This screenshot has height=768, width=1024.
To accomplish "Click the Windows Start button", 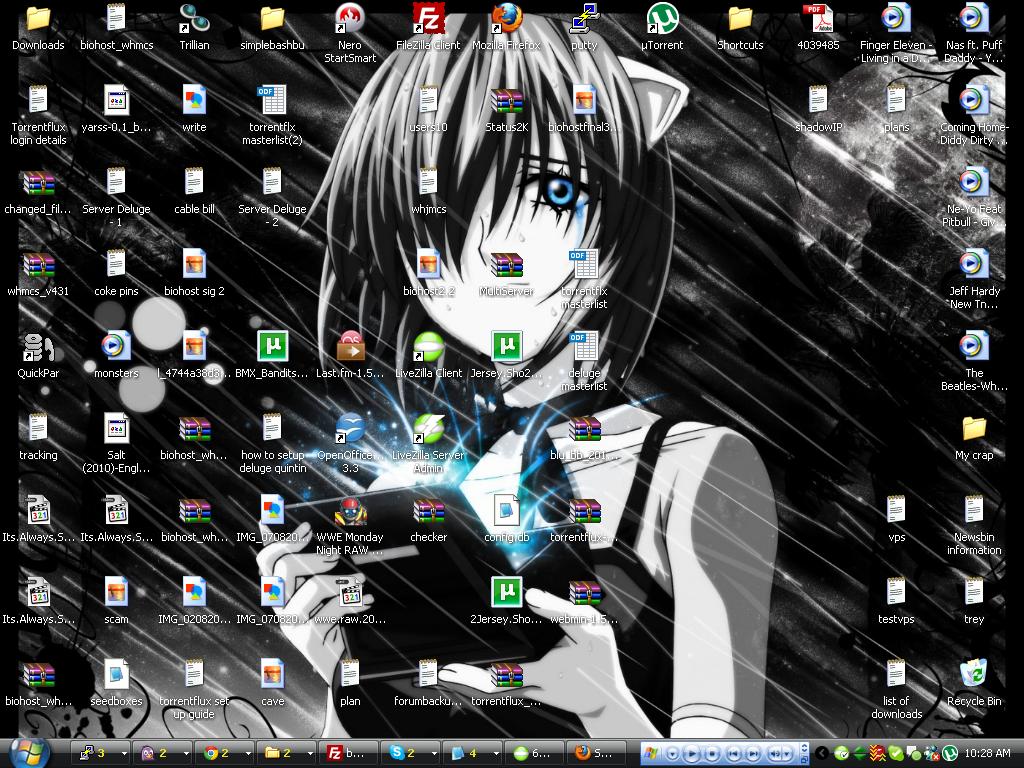I will click(x=31, y=751).
